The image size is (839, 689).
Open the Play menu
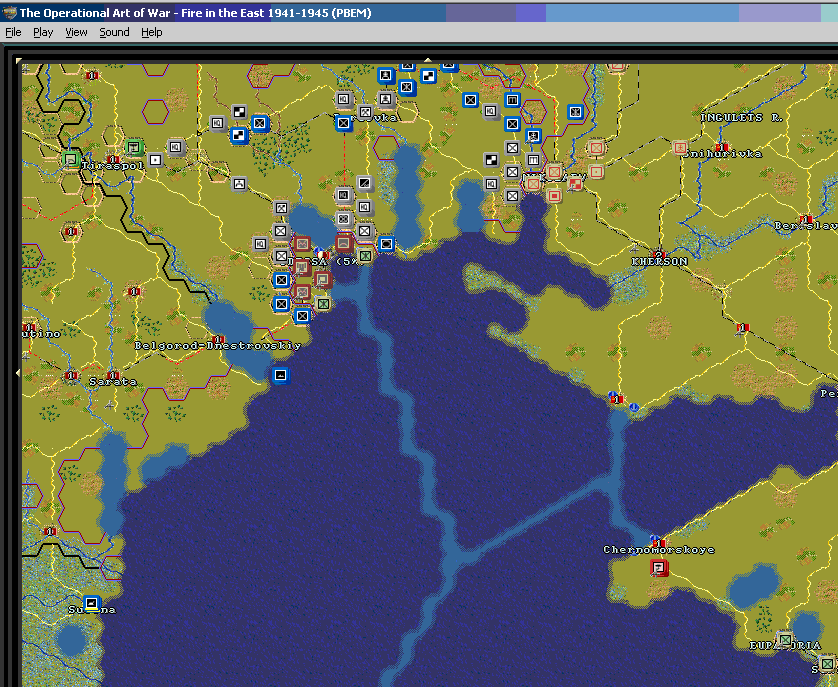[x=43, y=33]
